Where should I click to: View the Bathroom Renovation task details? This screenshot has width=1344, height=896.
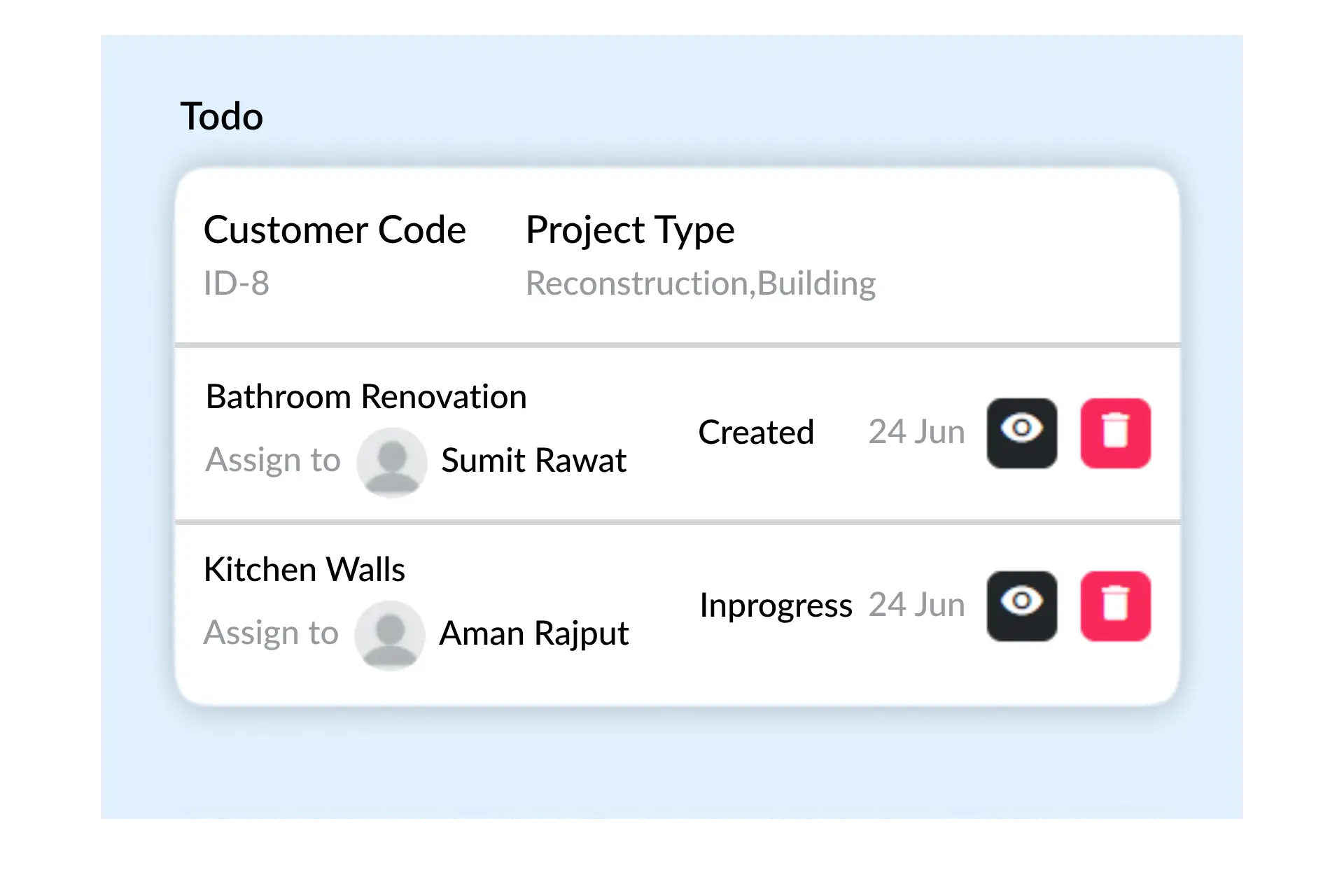[1021, 433]
